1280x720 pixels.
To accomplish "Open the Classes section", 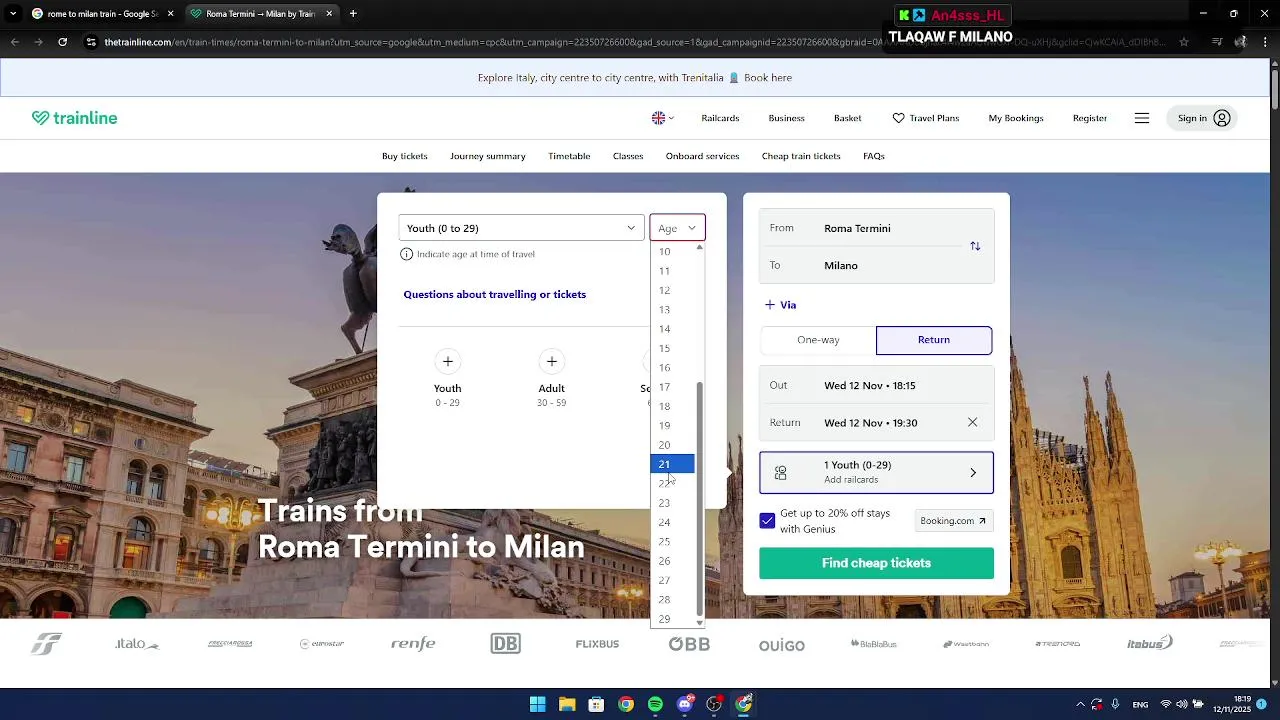I will click(628, 156).
